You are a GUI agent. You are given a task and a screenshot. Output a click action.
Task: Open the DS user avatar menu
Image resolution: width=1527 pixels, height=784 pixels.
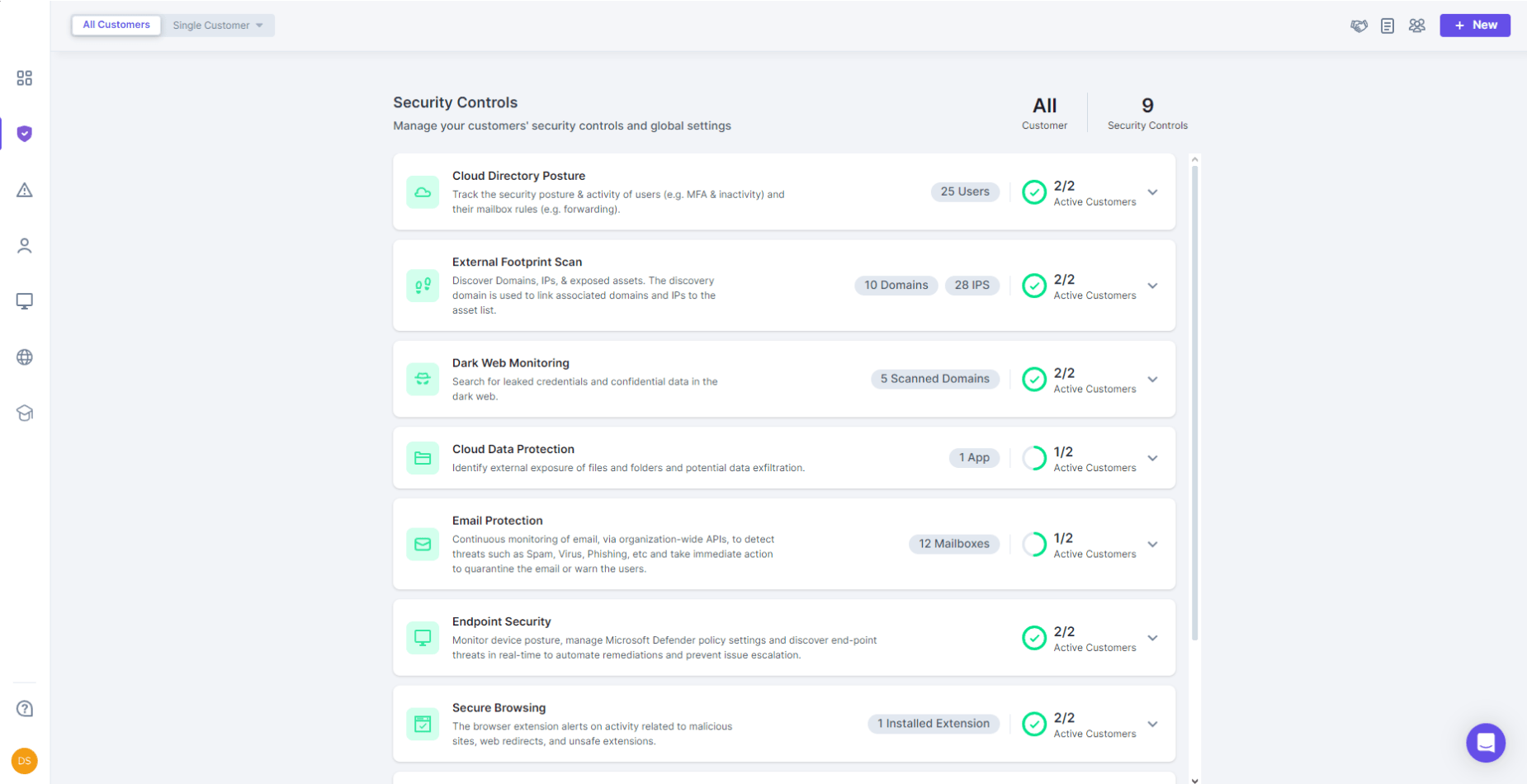[x=25, y=761]
